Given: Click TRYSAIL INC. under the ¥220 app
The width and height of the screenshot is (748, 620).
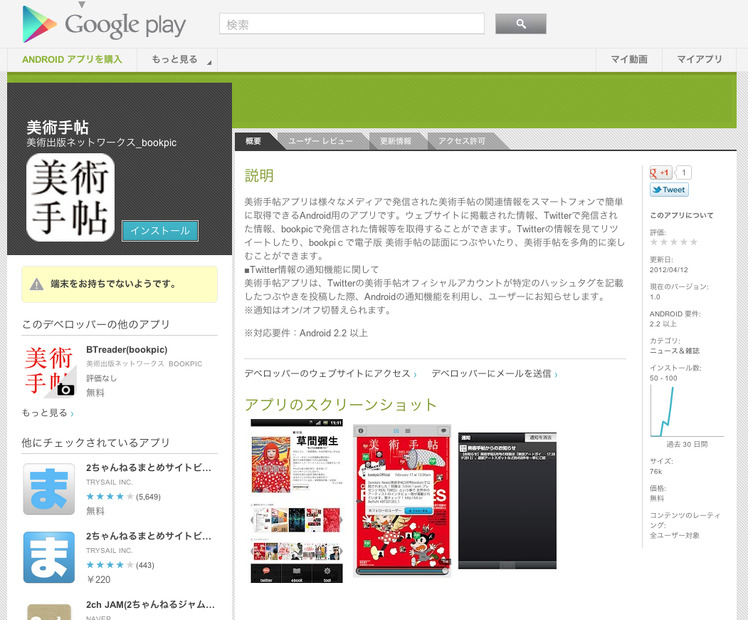Looking at the screenshot, I should point(109,550).
